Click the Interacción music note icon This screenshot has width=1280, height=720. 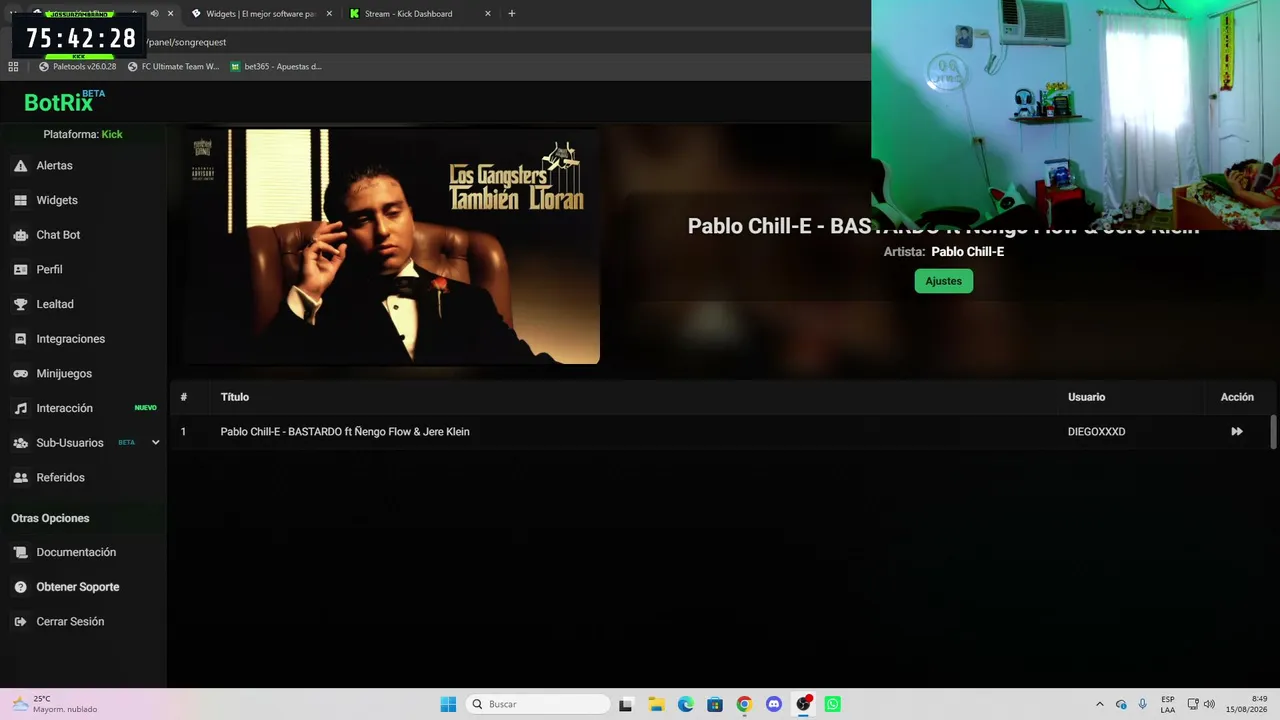coord(20,408)
